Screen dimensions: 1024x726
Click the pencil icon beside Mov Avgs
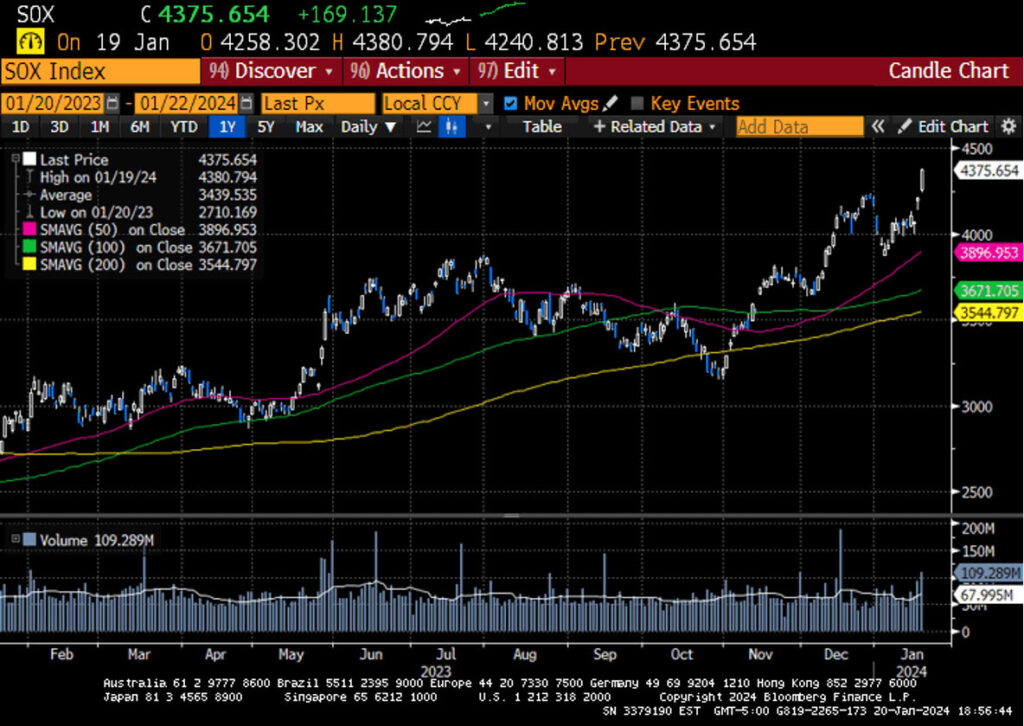pyautogui.click(x=611, y=103)
